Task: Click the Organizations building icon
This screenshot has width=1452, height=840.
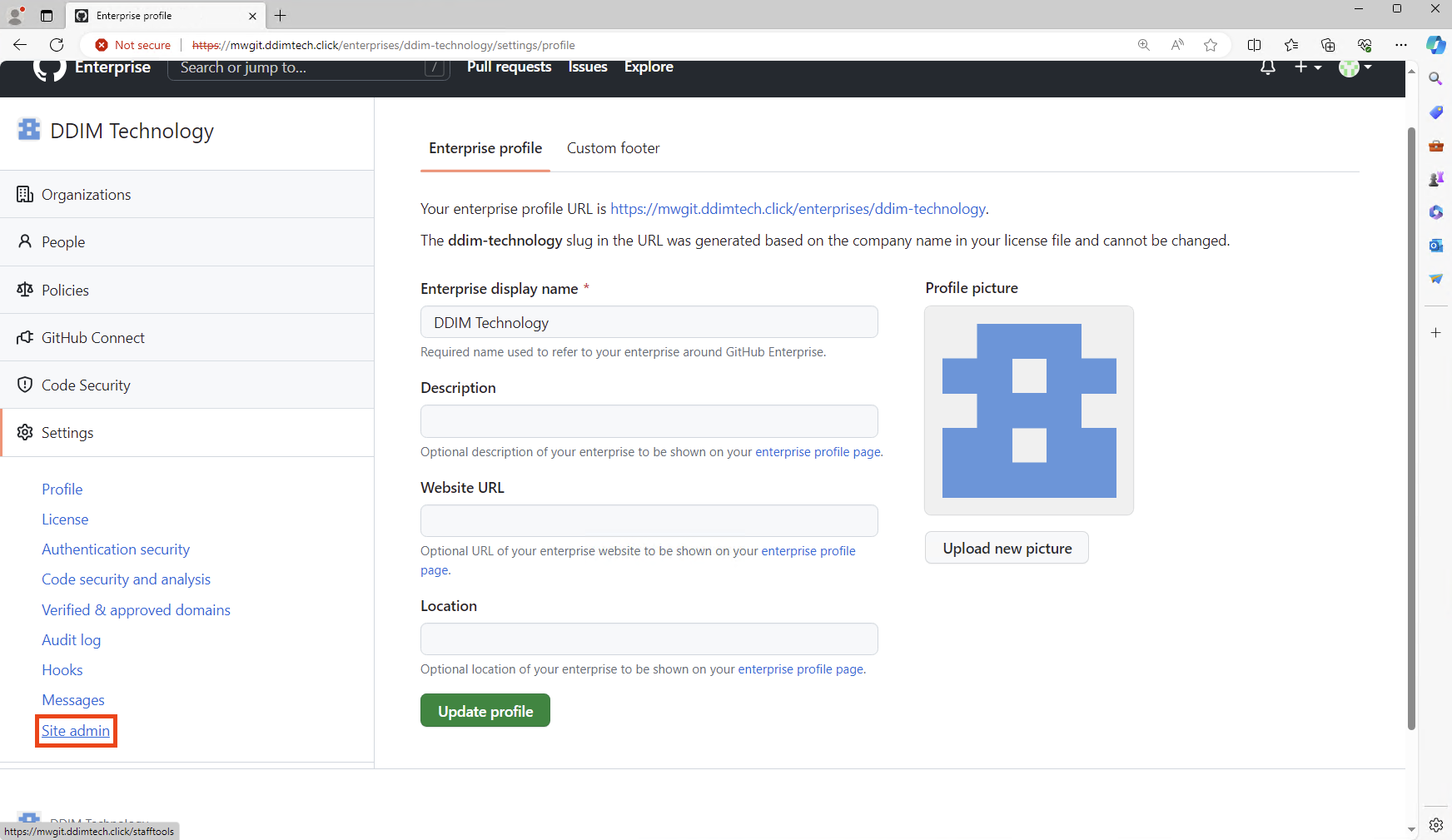Action: [x=25, y=194]
